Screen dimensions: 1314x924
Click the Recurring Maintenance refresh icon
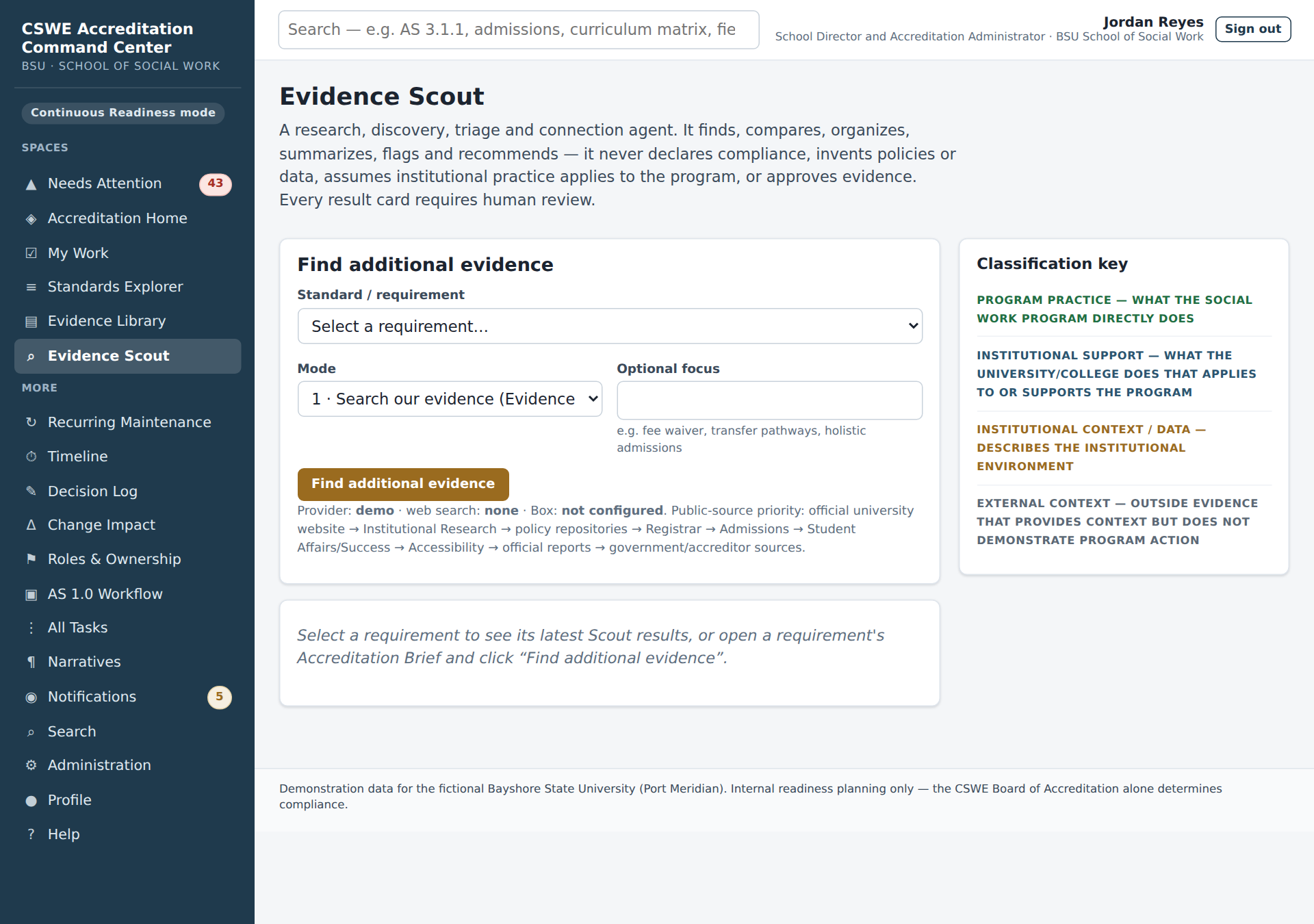(31, 422)
